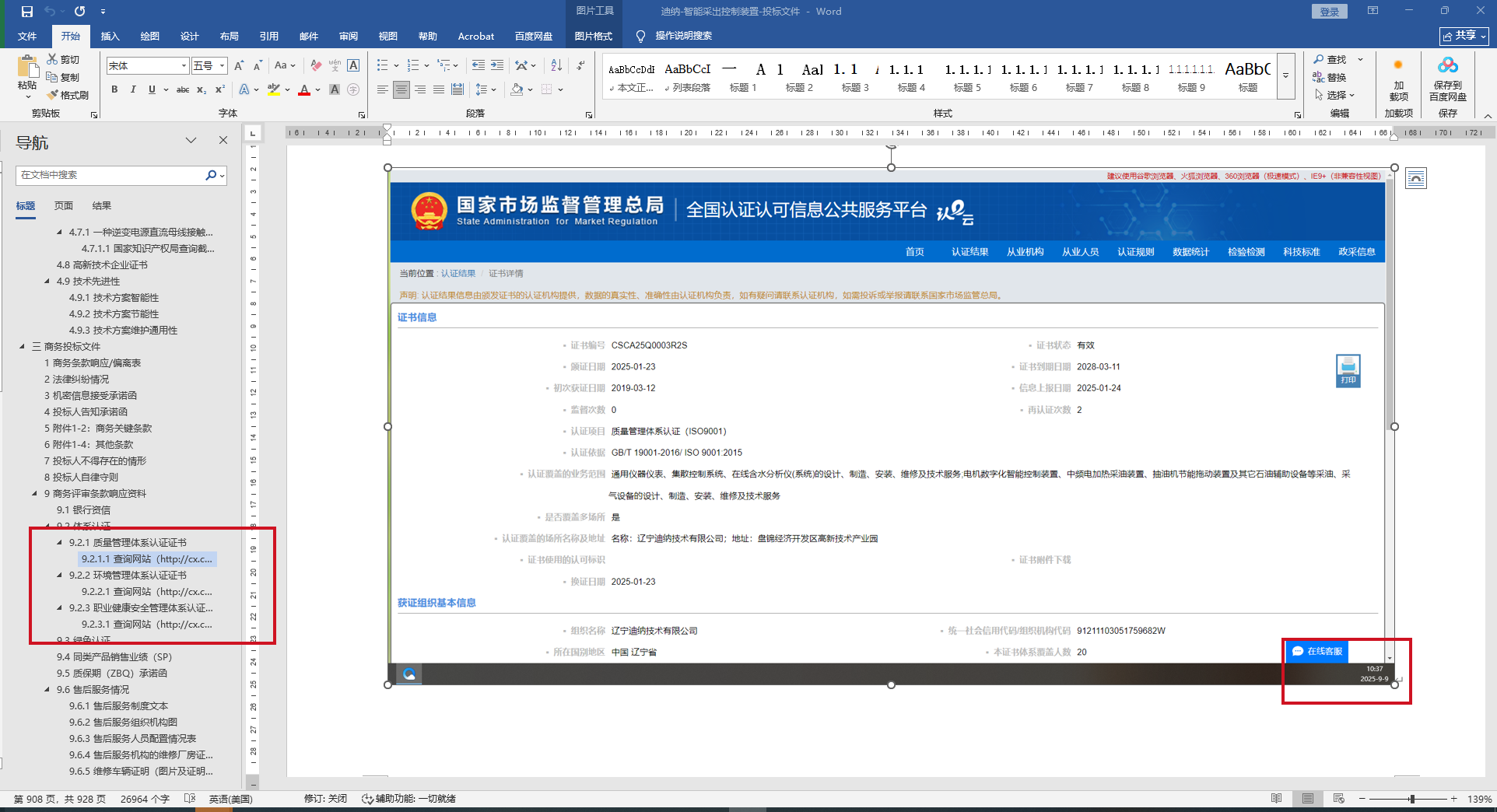
Task: Decrease the paragraph indent
Action: click(478, 66)
